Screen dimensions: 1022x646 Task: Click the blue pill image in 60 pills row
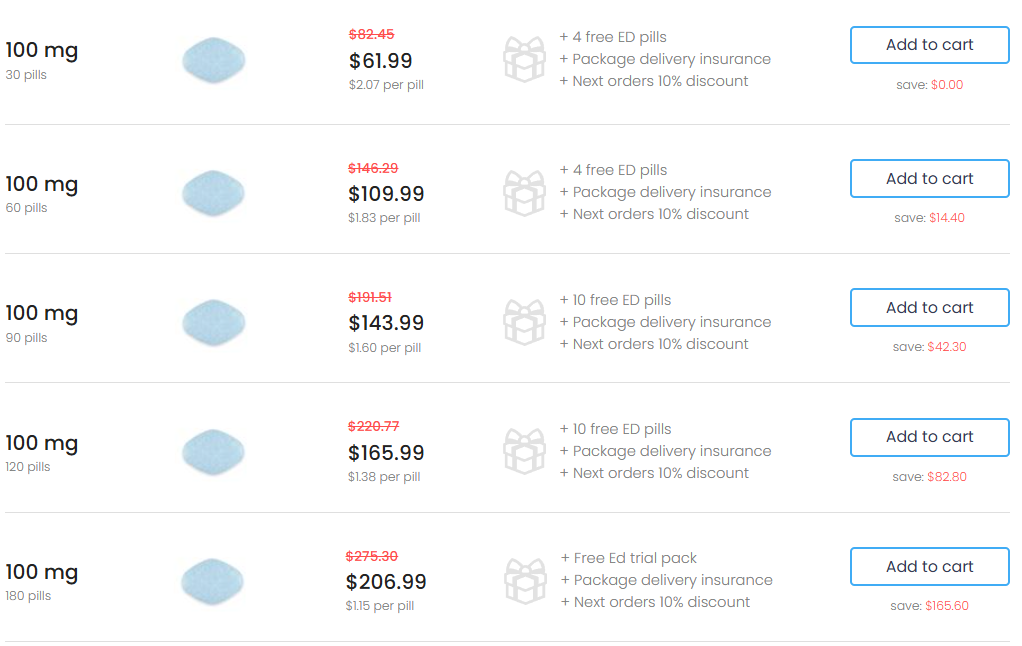[214, 193]
